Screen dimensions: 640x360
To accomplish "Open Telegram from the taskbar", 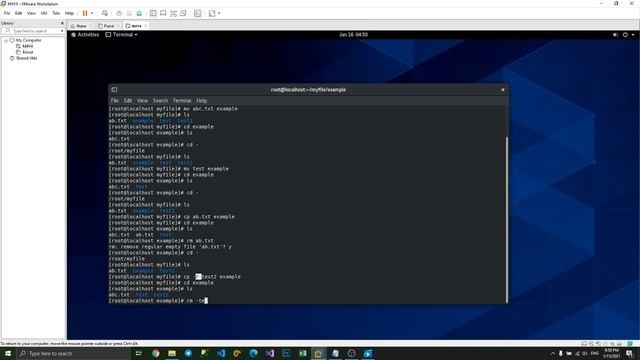I will 188,353.
